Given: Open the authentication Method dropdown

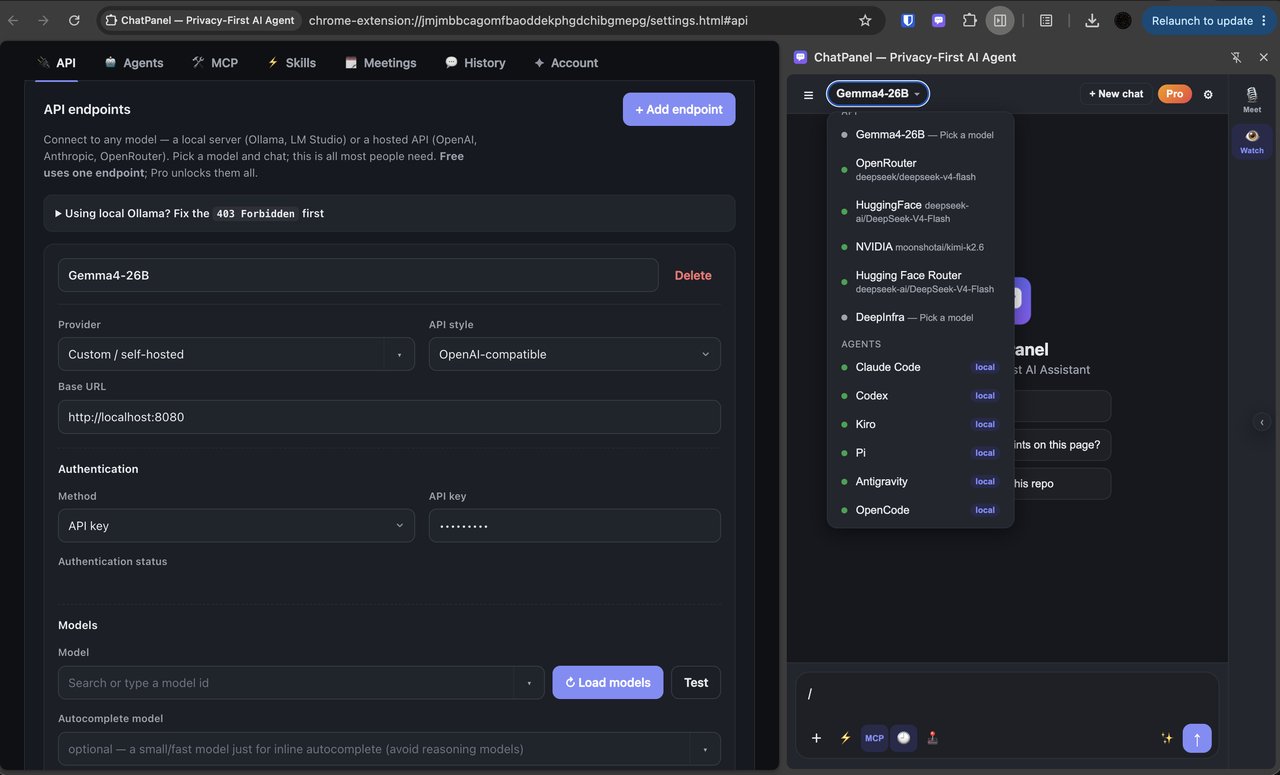Looking at the screenshot, I should coord(236,526).
